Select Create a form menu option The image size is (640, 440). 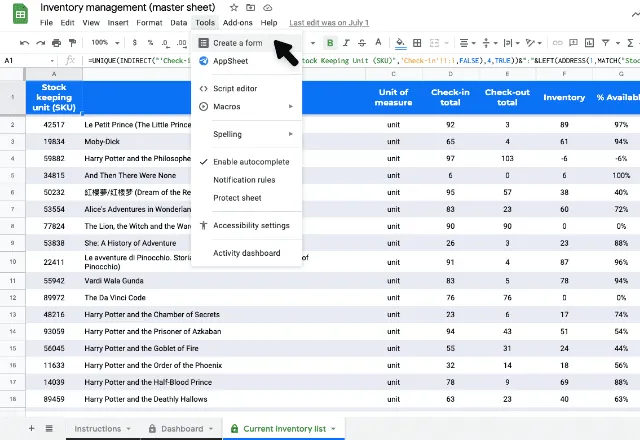pos(237,43)
